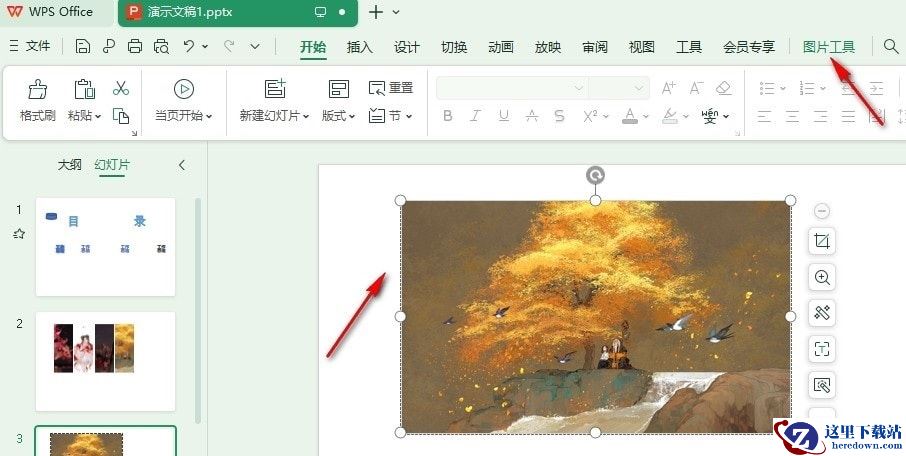Click decrease font size icon
Screen dimensions: 906x456
[696, 88]
